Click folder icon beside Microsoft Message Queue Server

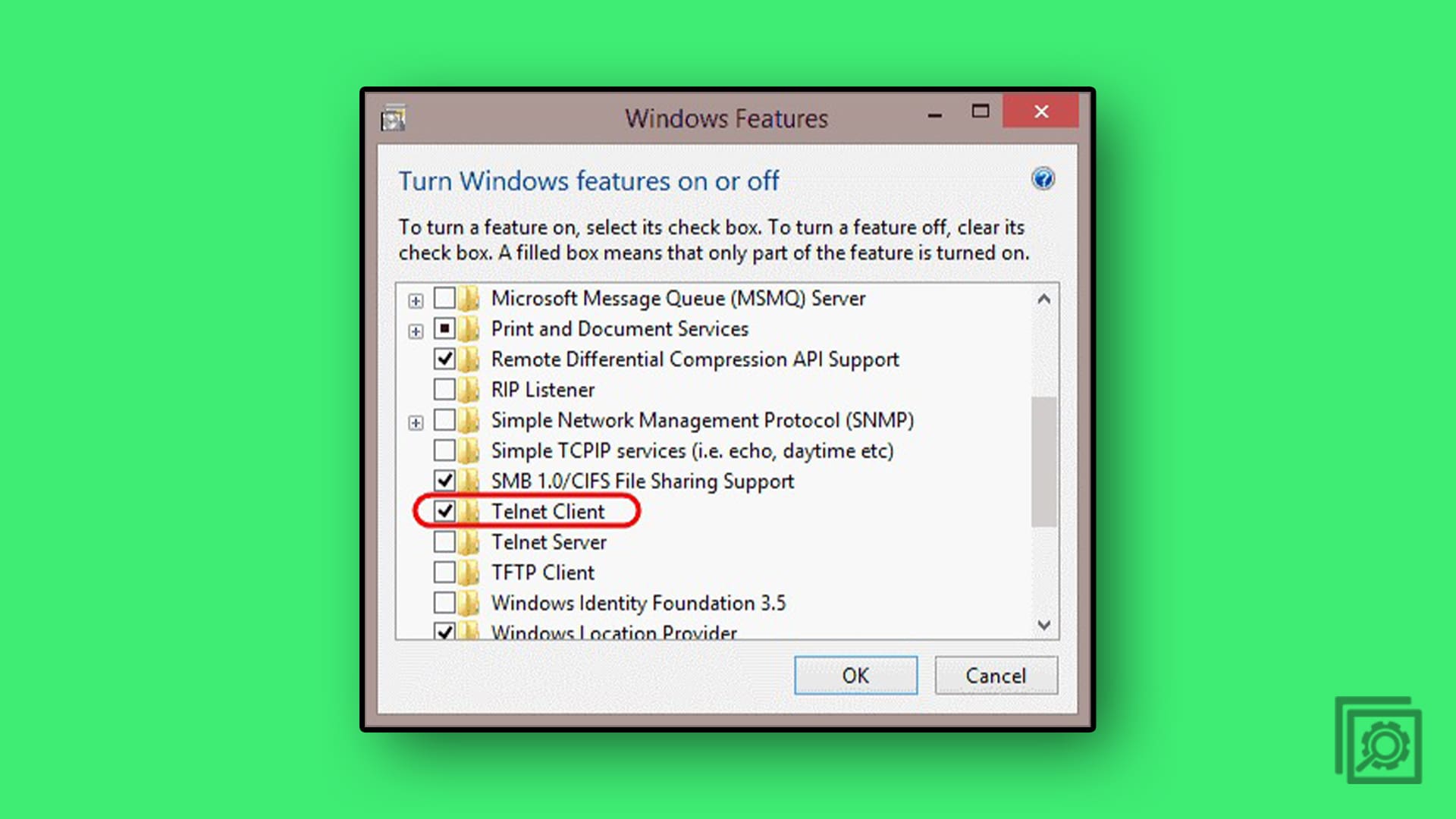(x=469, y=299)
